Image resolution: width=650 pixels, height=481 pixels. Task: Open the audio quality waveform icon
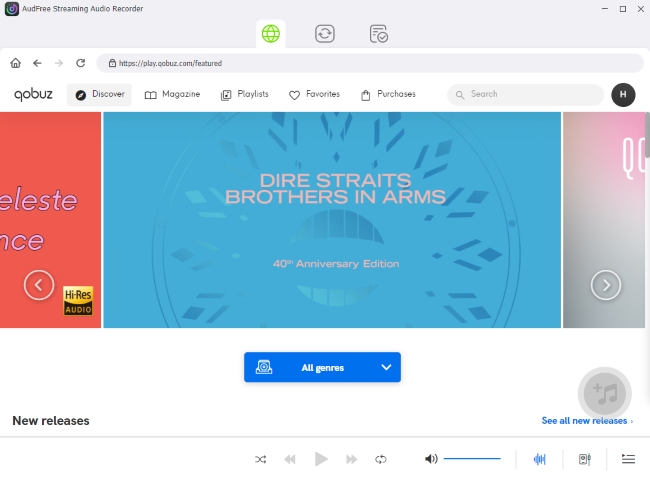point(539,459)
